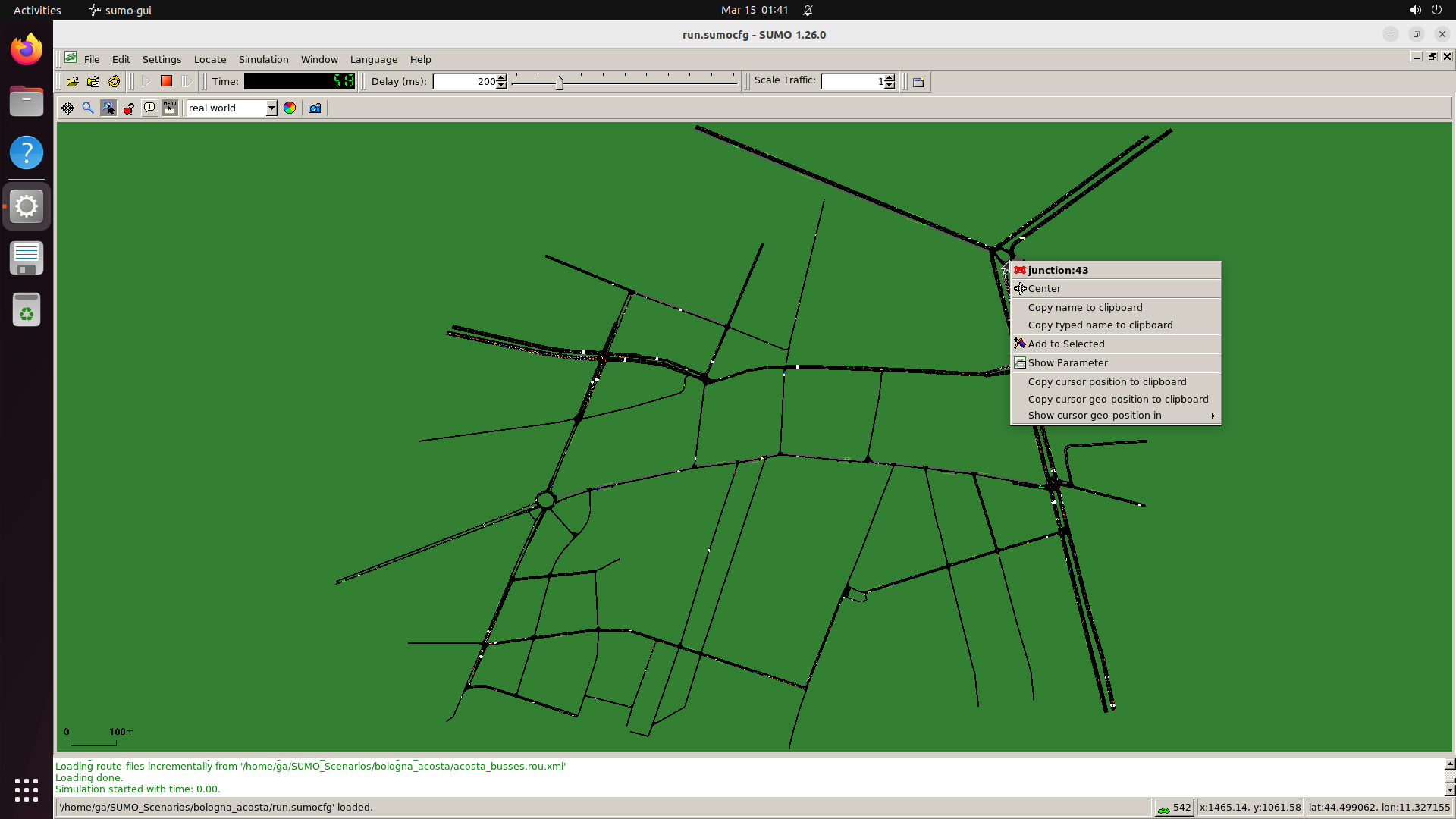Open the 'real world' color scheme dropdown
Screen dimensions: 1456x819
271,108
